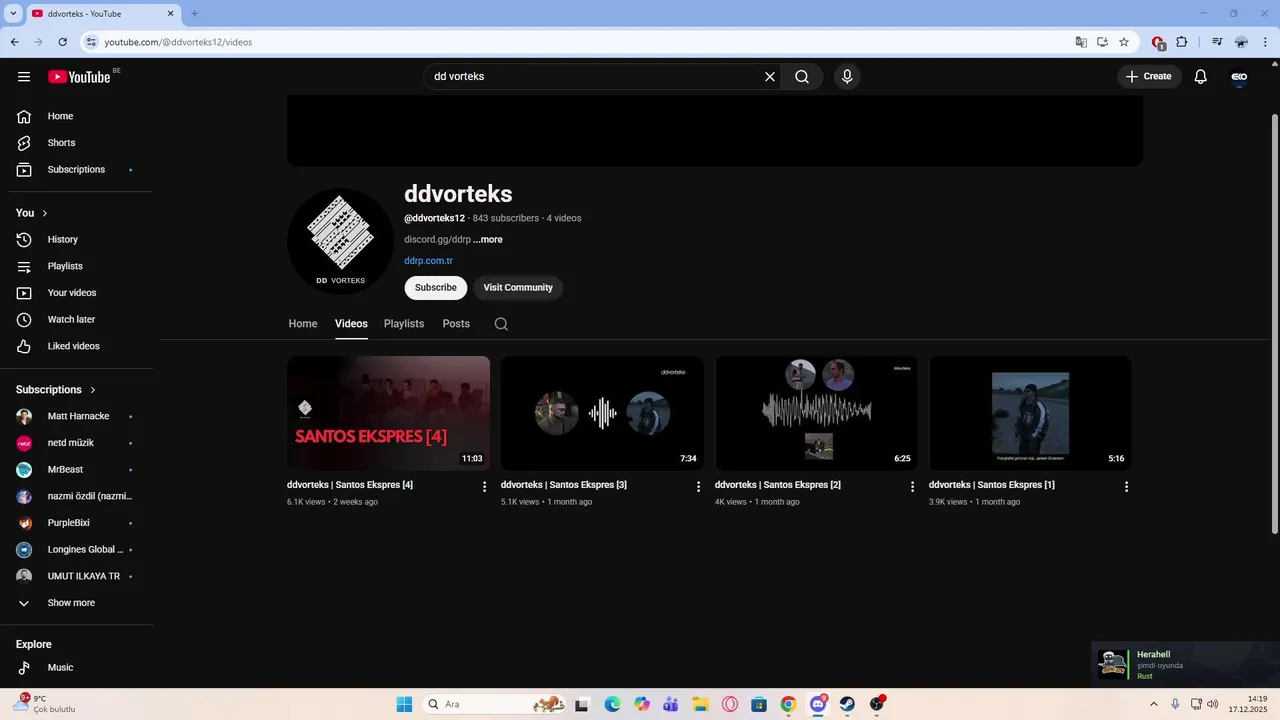This screenshot has width=1280, height=720.
Task: Clear the search box with X
Action: (770, 77)
